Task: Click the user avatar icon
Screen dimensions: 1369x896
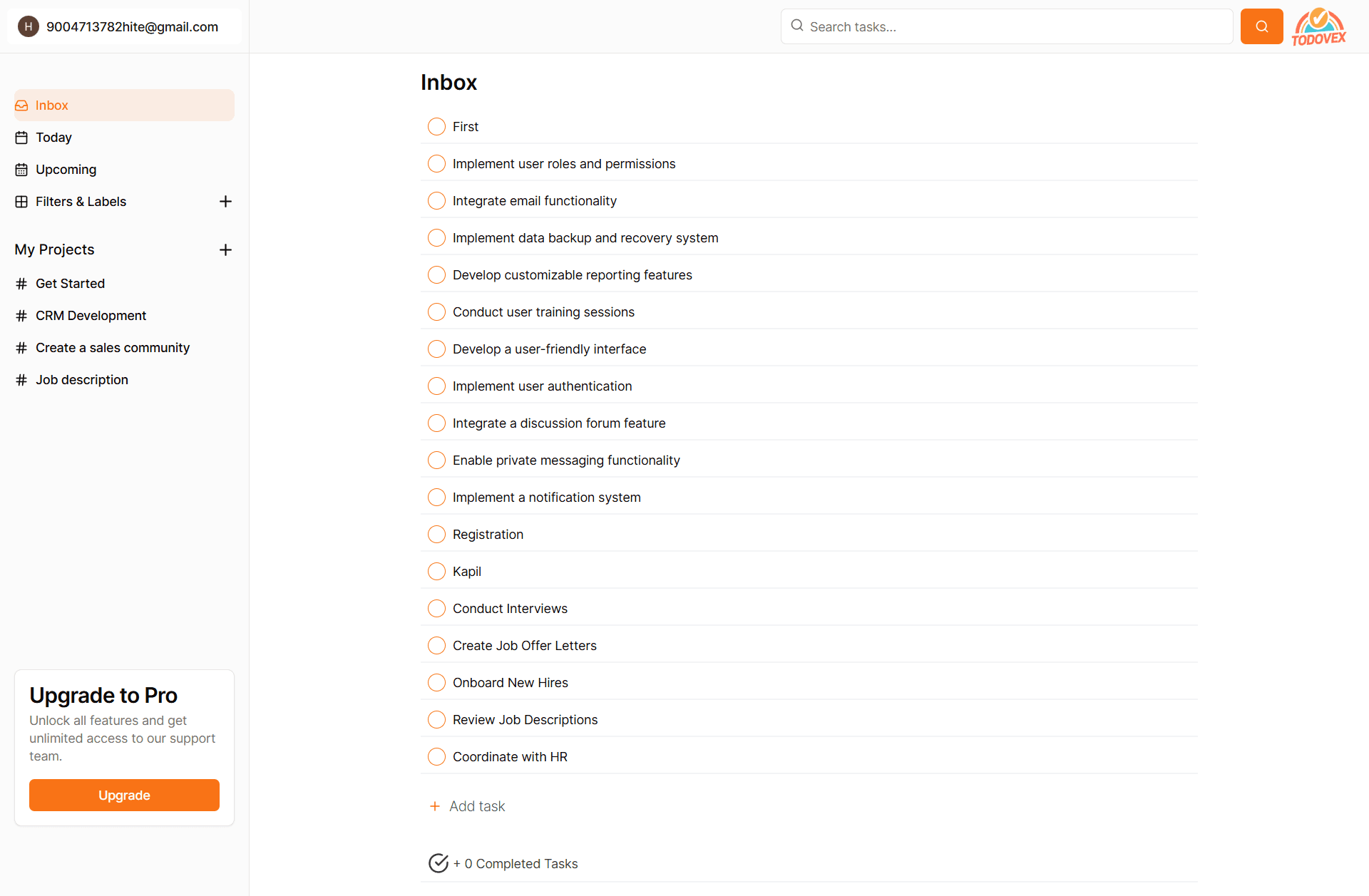Action: [x=29, y=26]
